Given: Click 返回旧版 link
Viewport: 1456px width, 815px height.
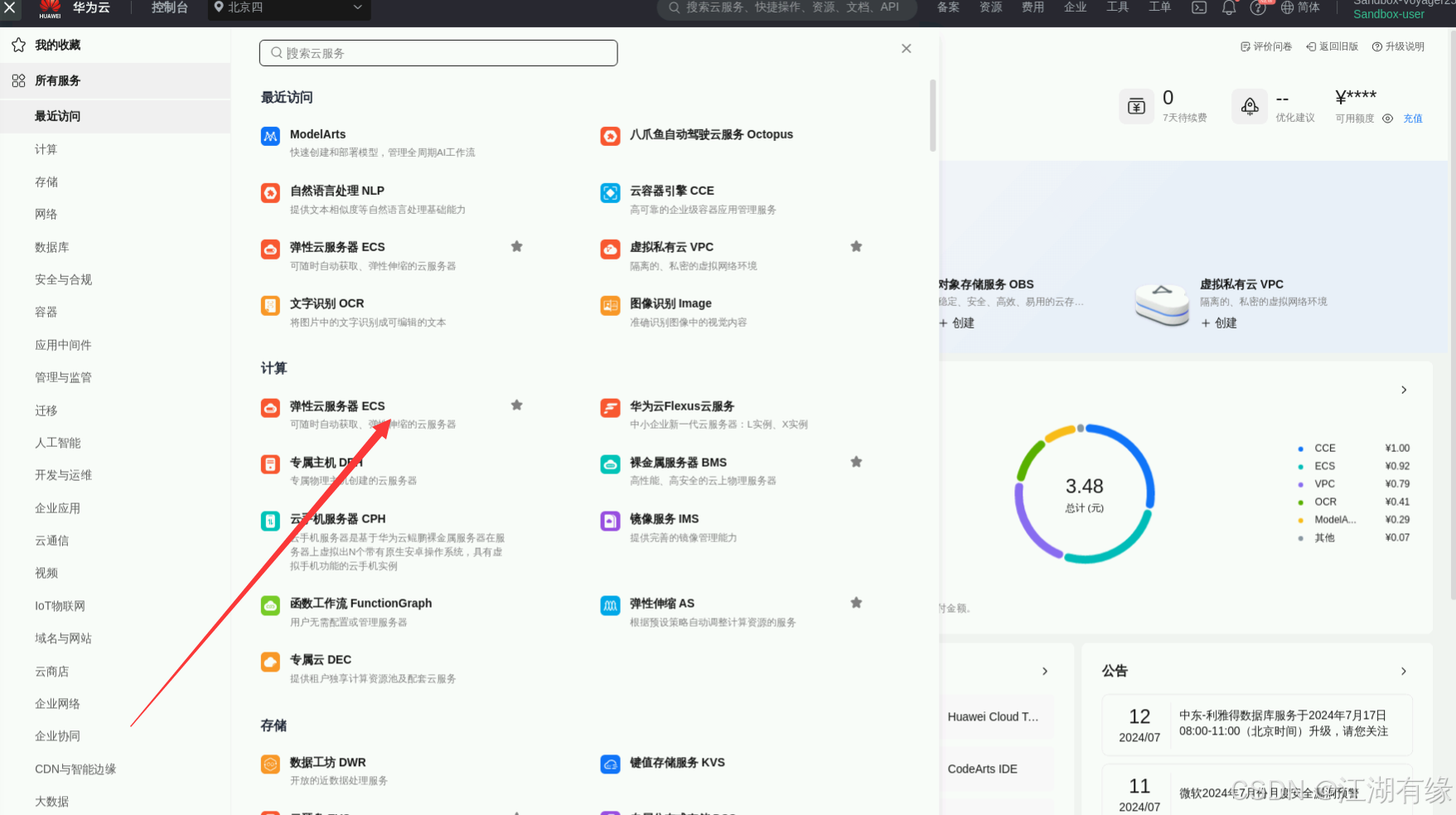Looking at the screenshot, I should coord(1333,46).
